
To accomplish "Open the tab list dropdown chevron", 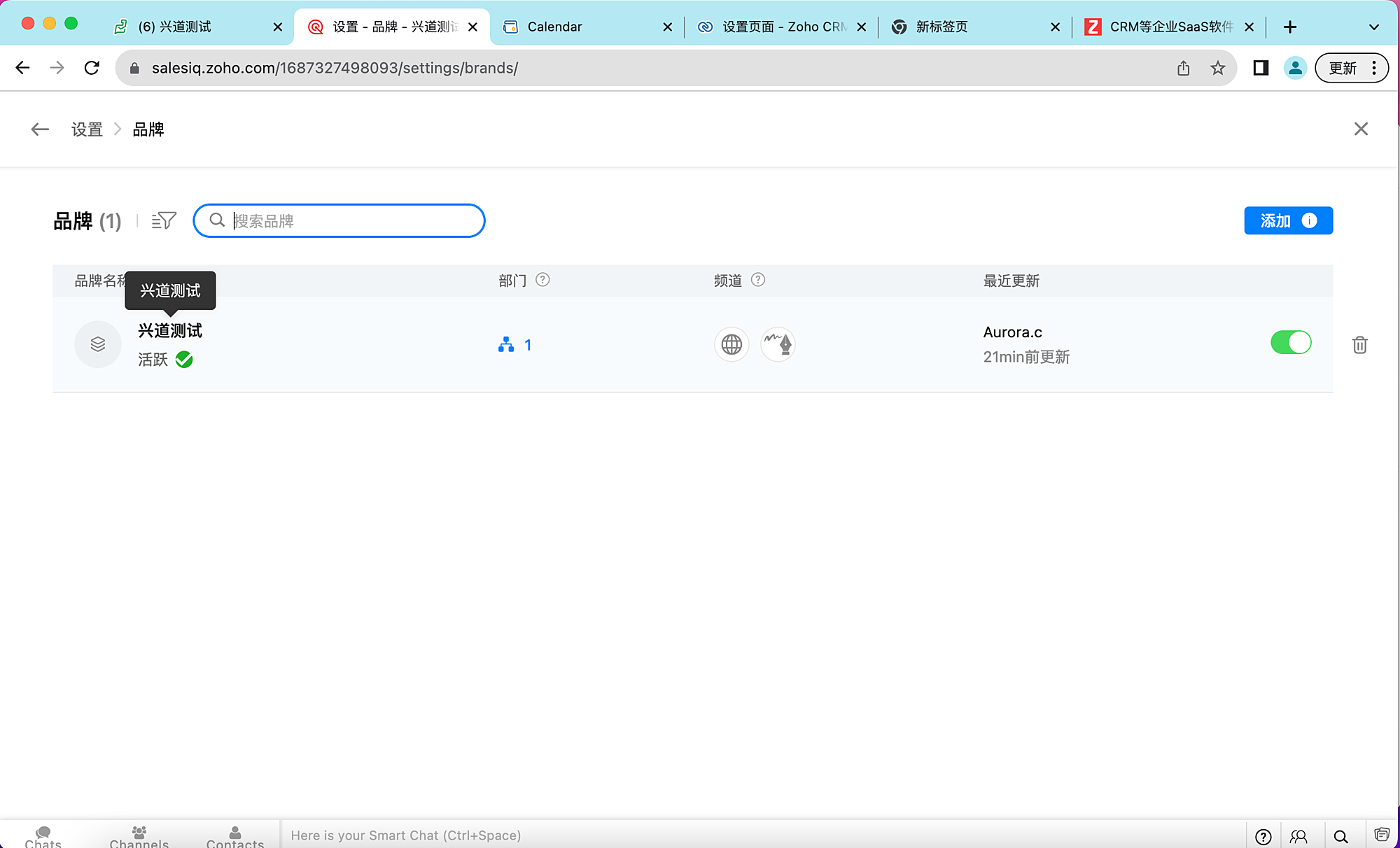I will coord(1373,27).
